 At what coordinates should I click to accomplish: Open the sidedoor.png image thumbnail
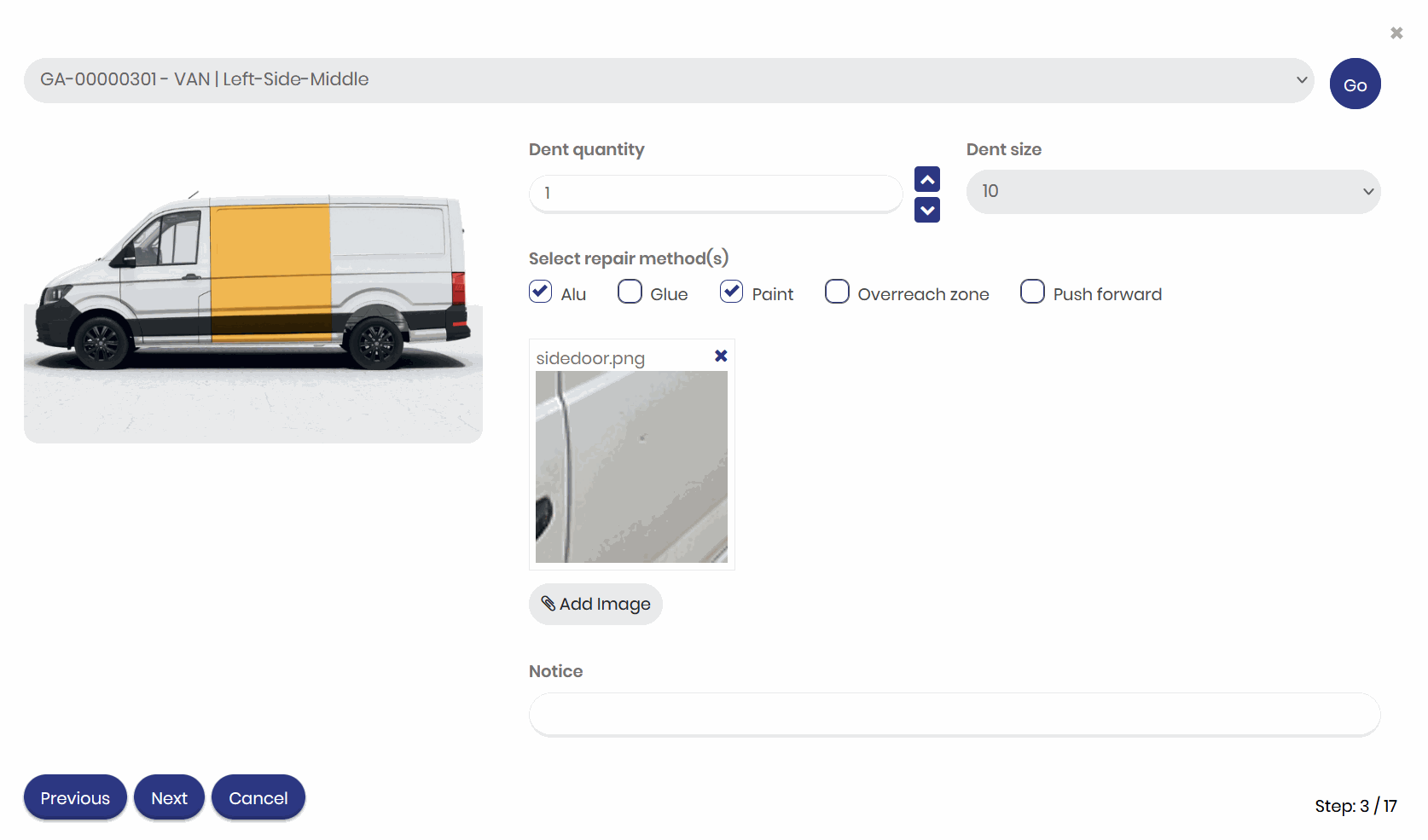click(631, 466)
